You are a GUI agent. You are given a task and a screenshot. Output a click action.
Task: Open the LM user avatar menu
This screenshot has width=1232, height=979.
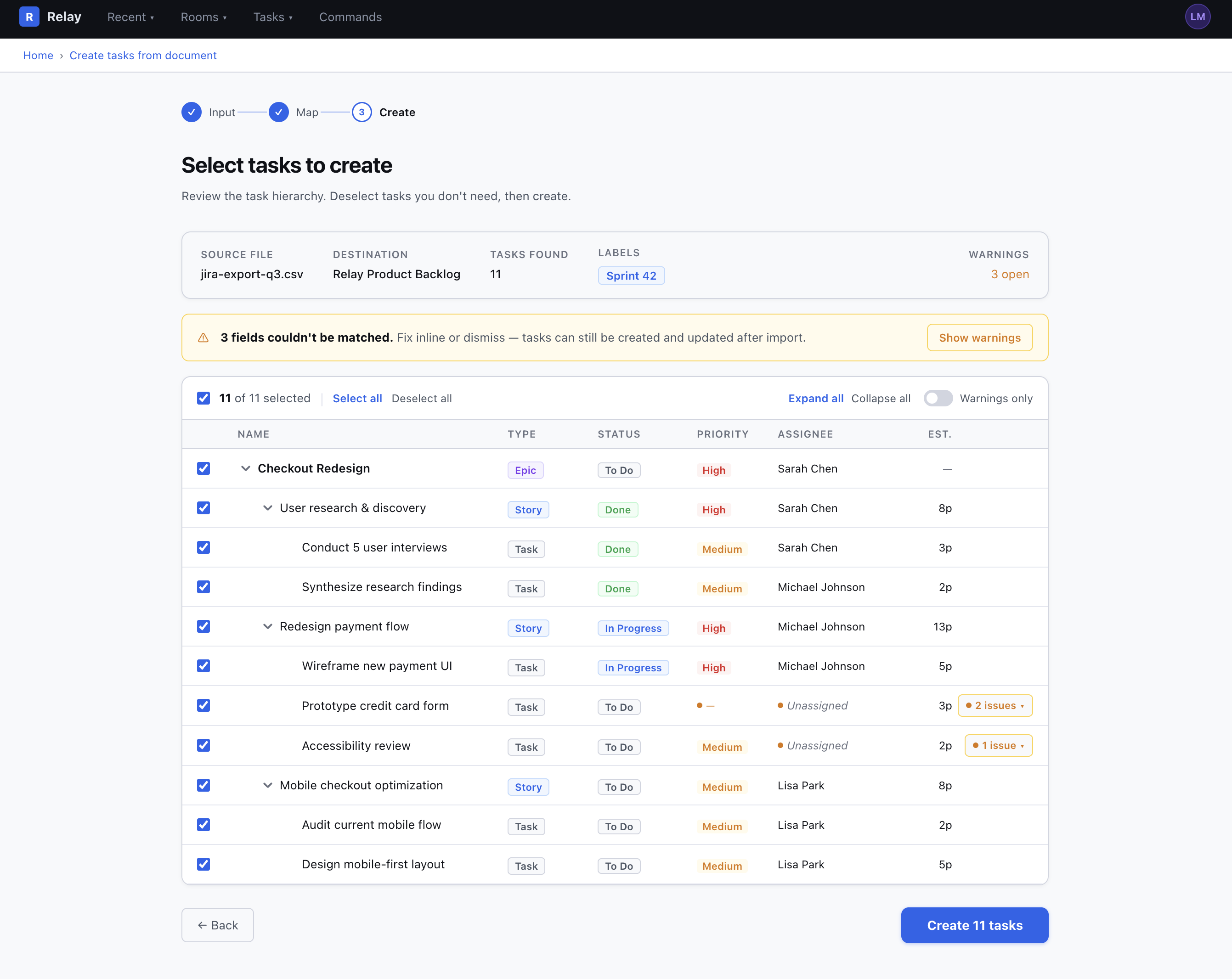1198,17
